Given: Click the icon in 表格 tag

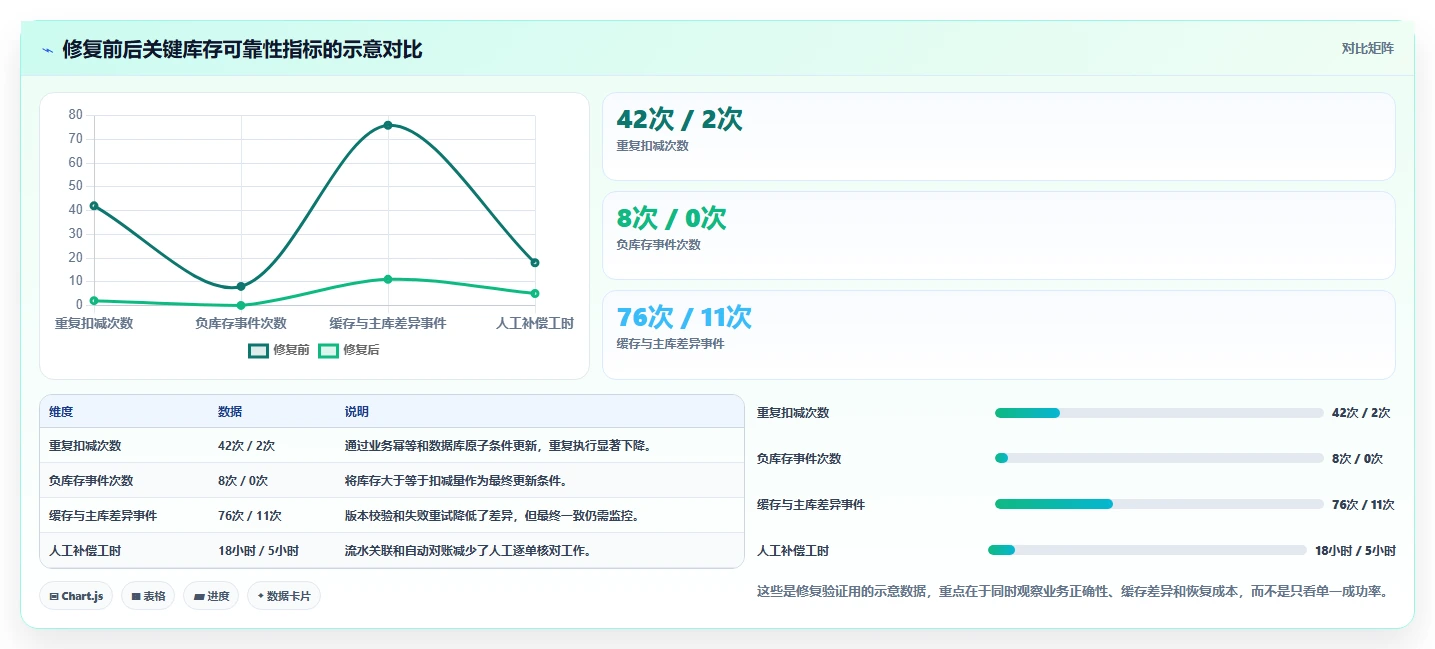Looking at the screenshot, I should coord(136,596).
